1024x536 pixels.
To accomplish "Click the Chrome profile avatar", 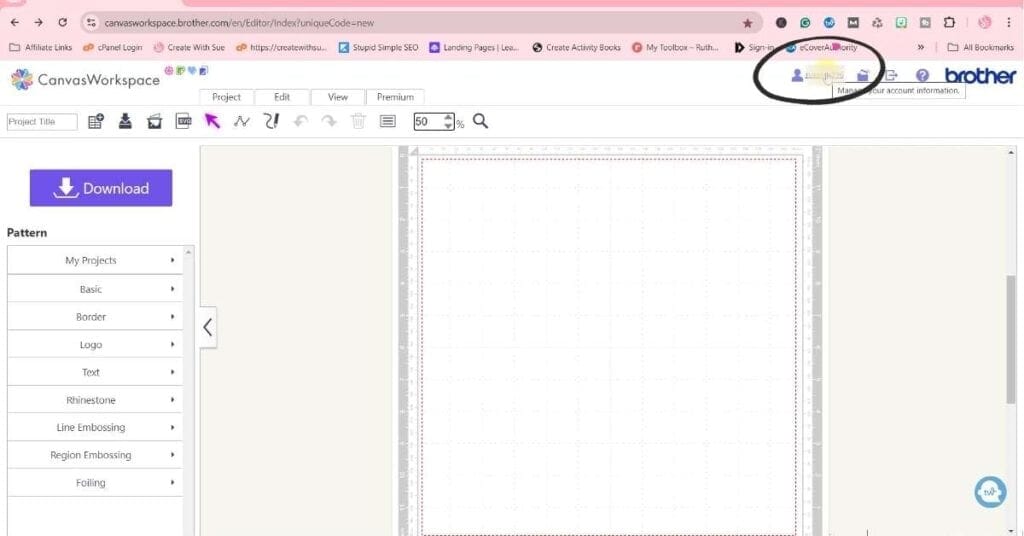I will [984, 22].
